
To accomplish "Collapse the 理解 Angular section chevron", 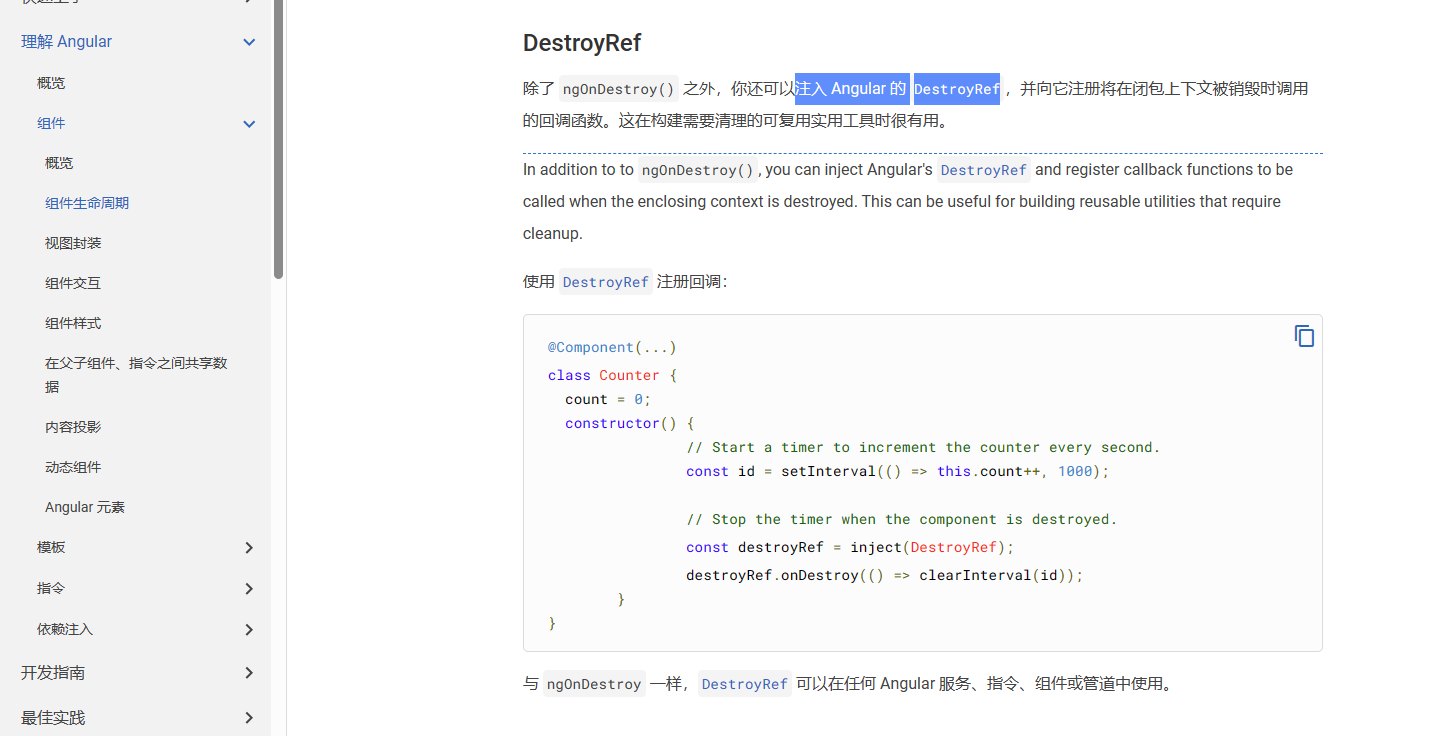I will coord(249,42).
